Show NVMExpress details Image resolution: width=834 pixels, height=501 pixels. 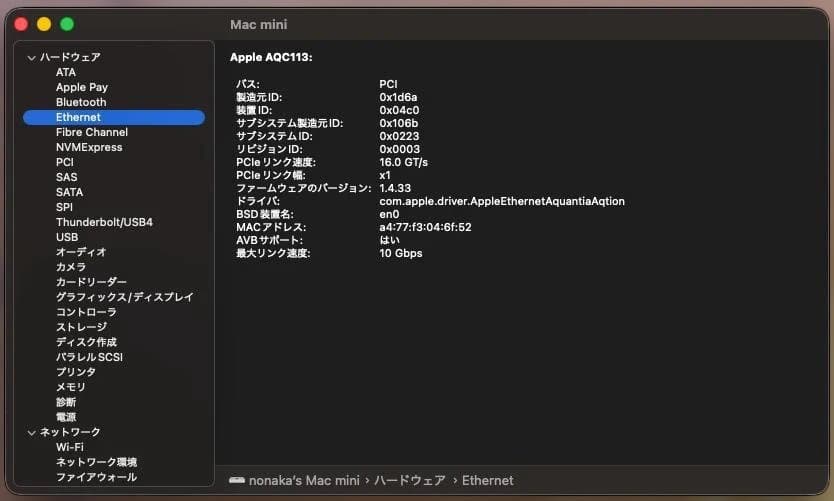tap(89, 147)
